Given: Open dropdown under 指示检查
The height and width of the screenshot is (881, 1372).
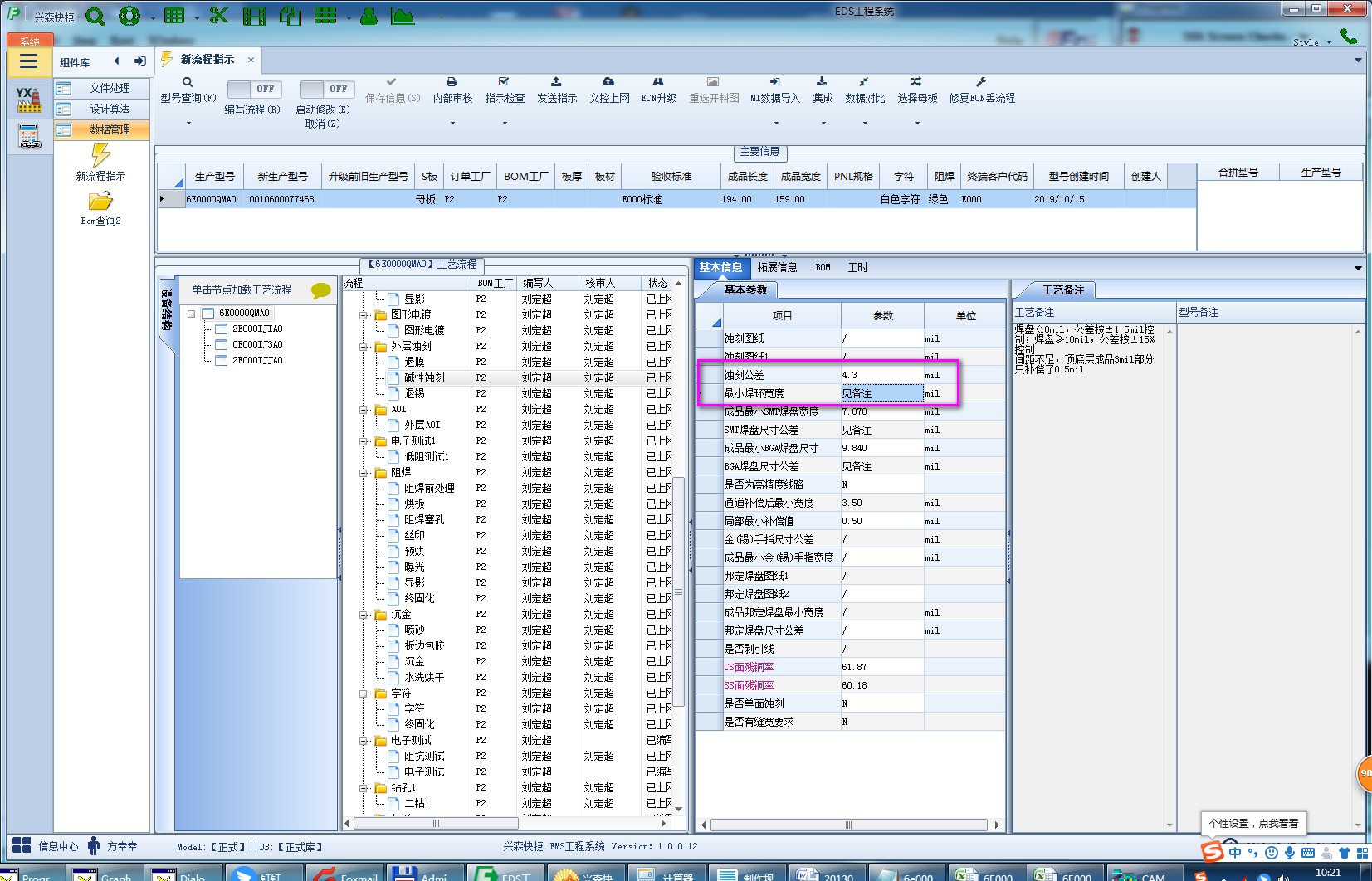Looking at the screenshot, I should click(505, 124).
